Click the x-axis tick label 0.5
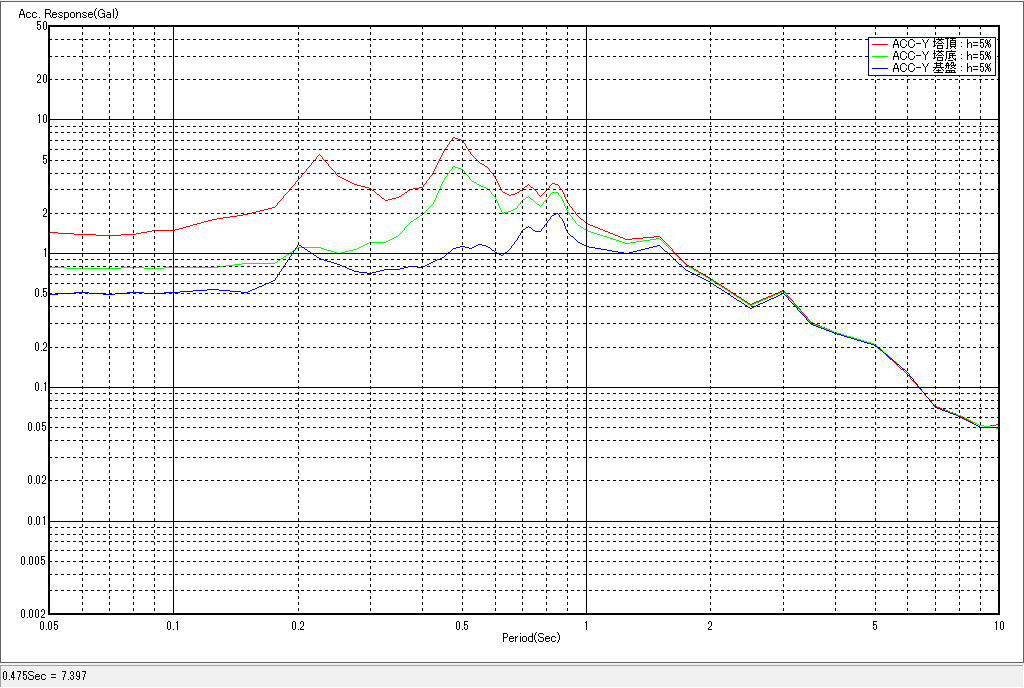Viewport: 1024px width, 688px height. click(x=461, y=626)
